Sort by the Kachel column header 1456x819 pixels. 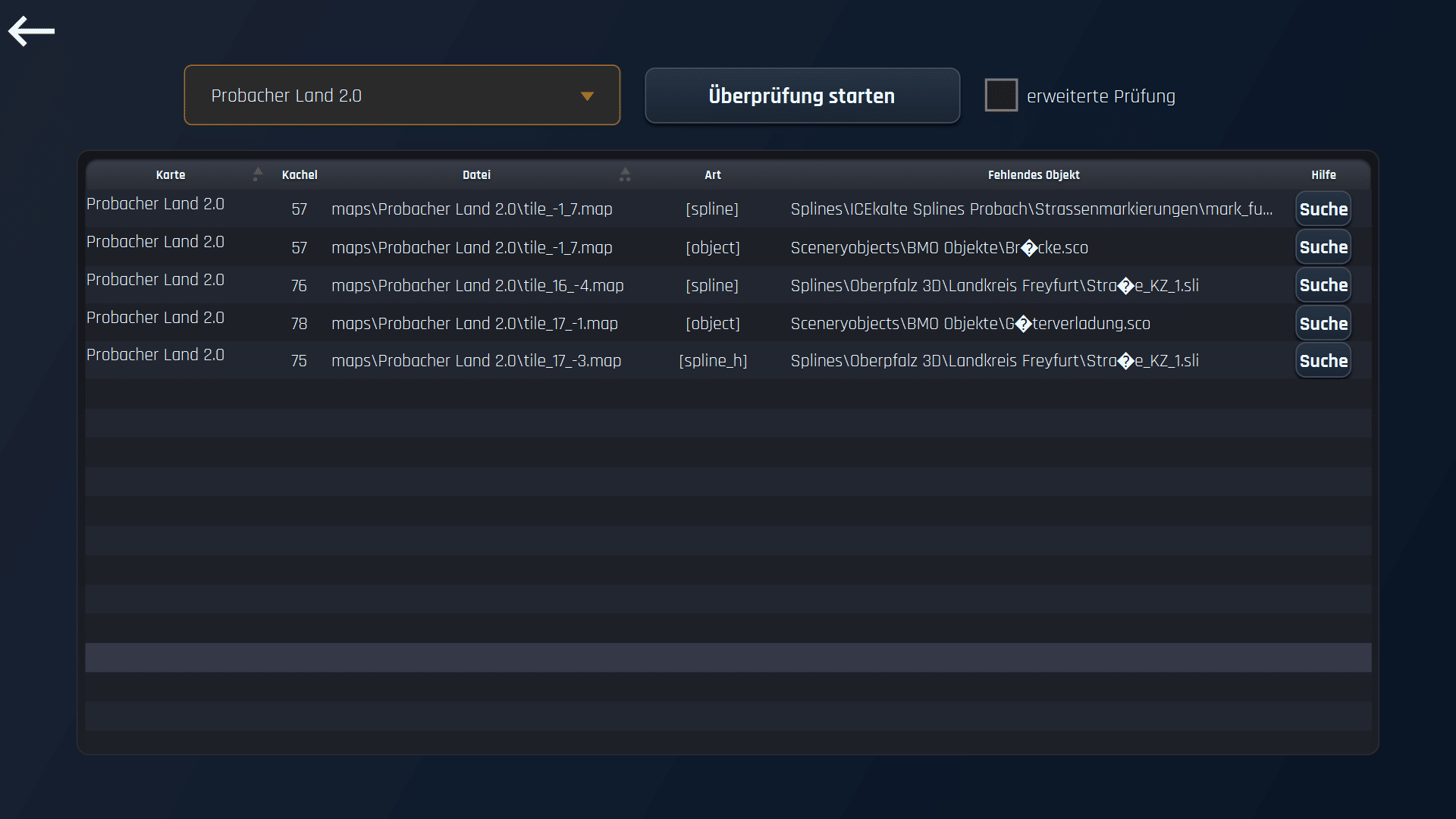pos(300,175)
